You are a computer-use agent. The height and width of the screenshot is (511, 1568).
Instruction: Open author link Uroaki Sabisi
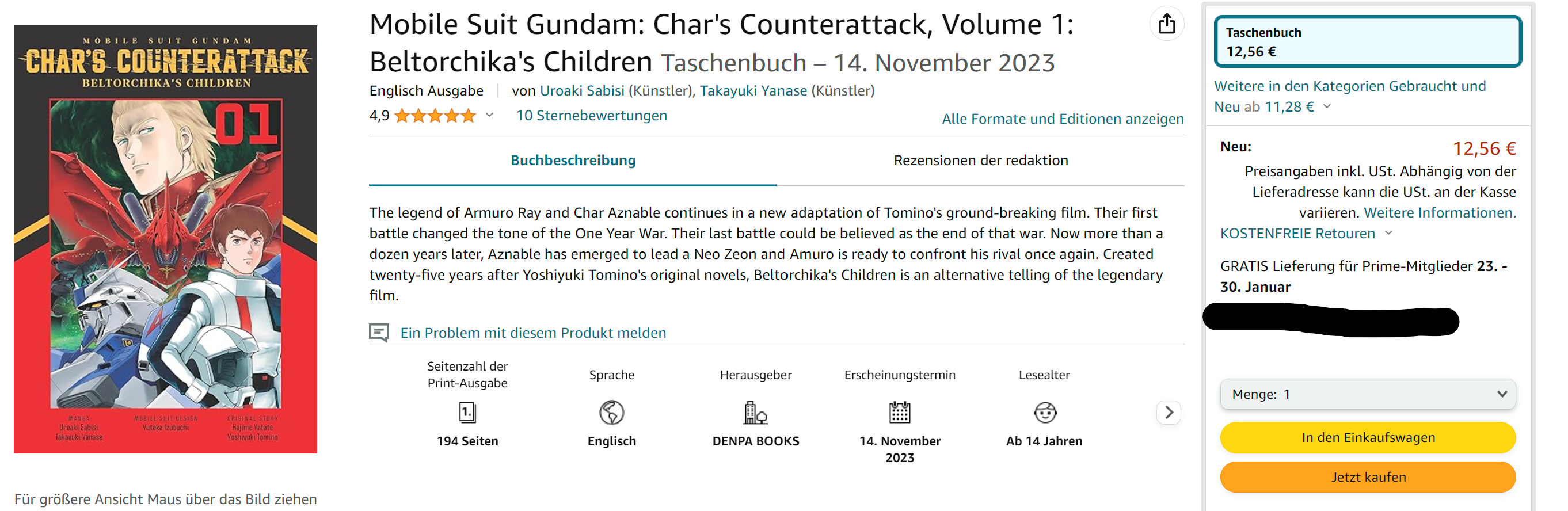pyautogui.click(x=582, y=91)
